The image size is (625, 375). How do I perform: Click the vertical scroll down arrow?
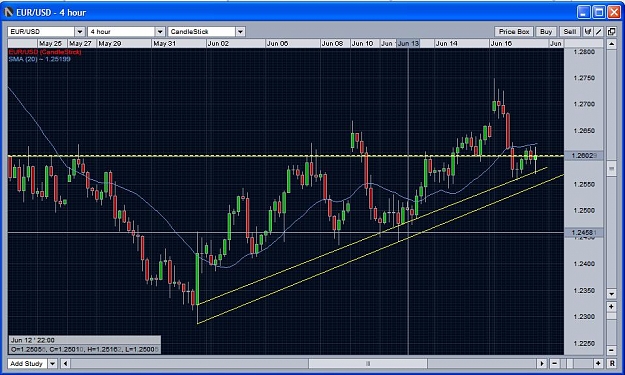[x=611, y=294]
